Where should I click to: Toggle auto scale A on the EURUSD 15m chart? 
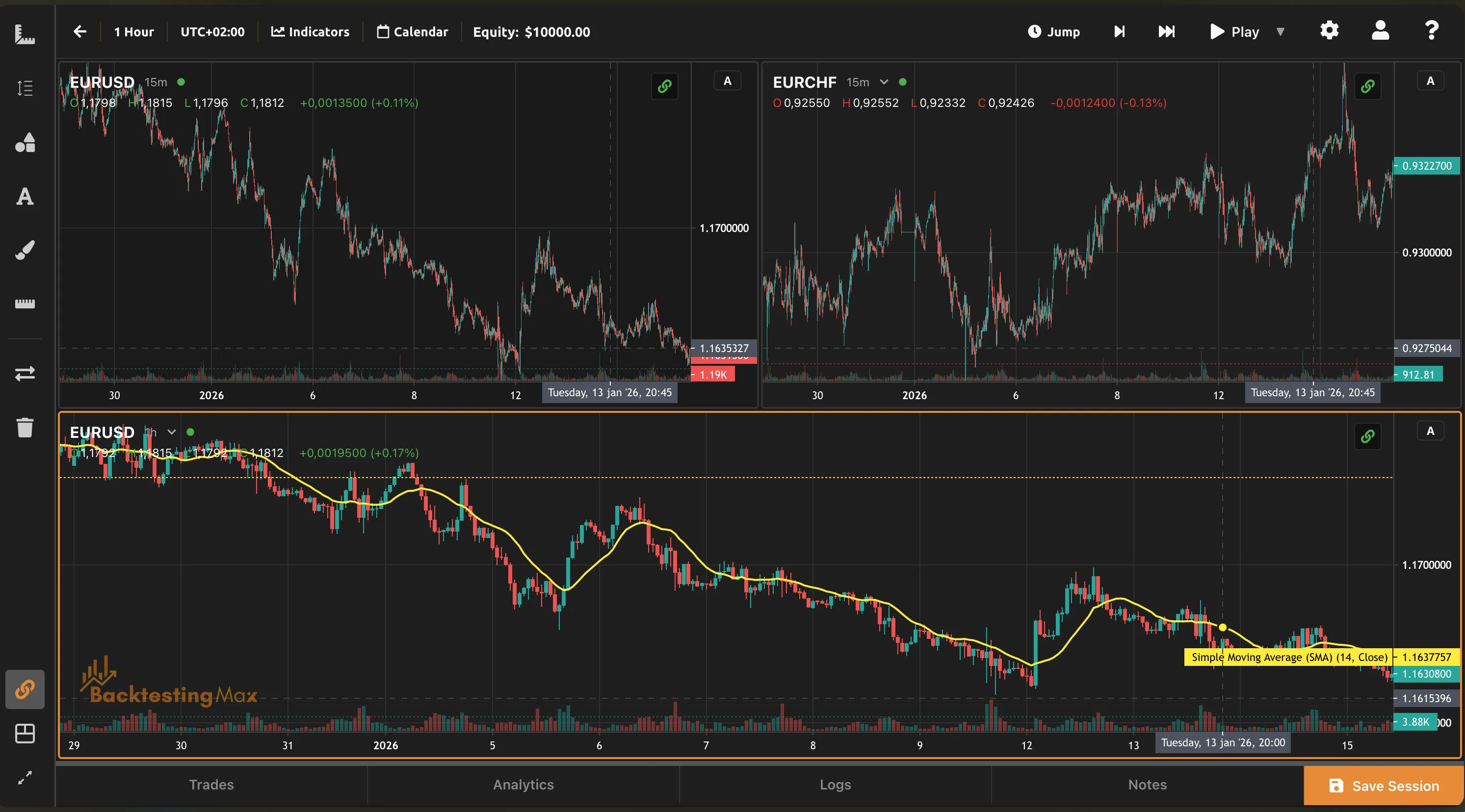point(728,81)
